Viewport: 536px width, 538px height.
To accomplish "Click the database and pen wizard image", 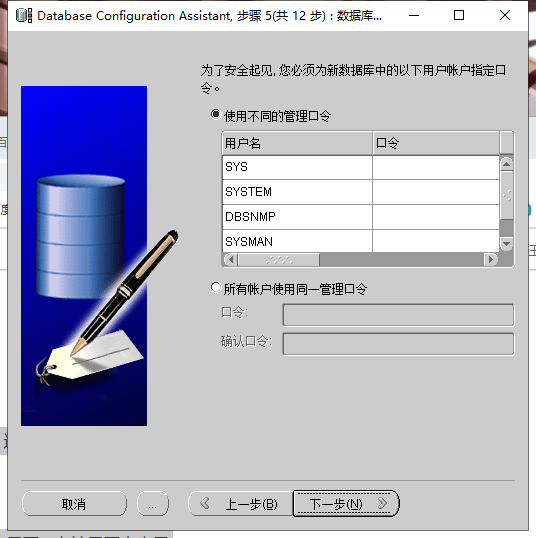I will pyautogui.click(x=84, y=256).
